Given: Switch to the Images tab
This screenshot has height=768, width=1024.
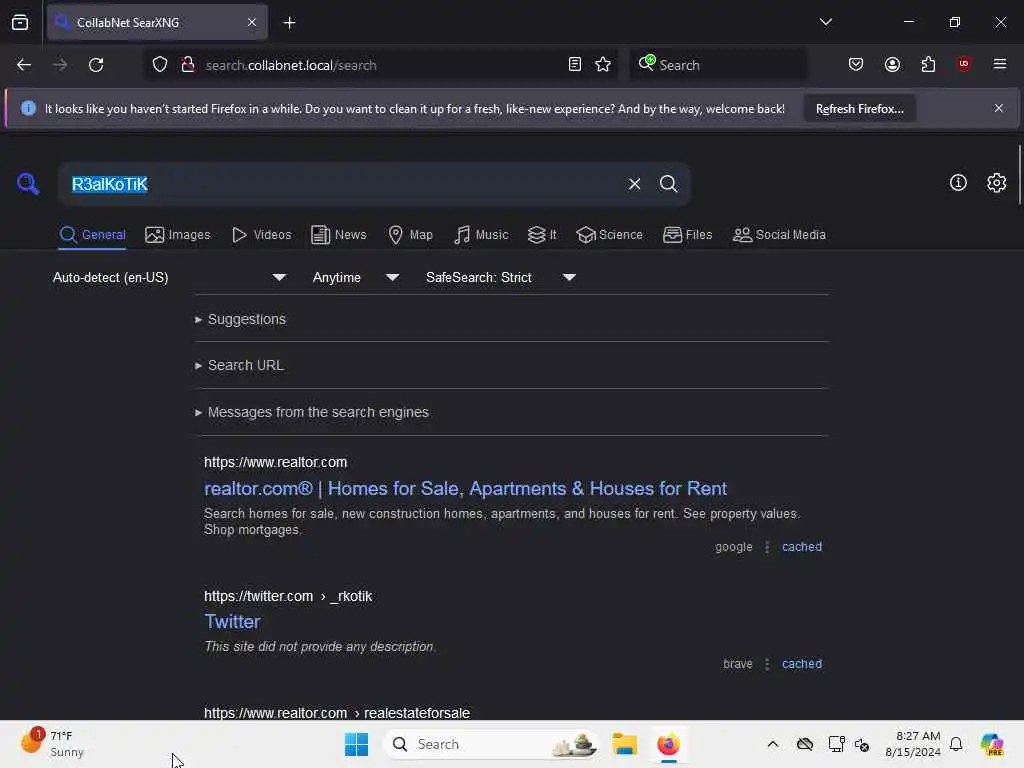Looking at the screenshot, I should point(178,235).
